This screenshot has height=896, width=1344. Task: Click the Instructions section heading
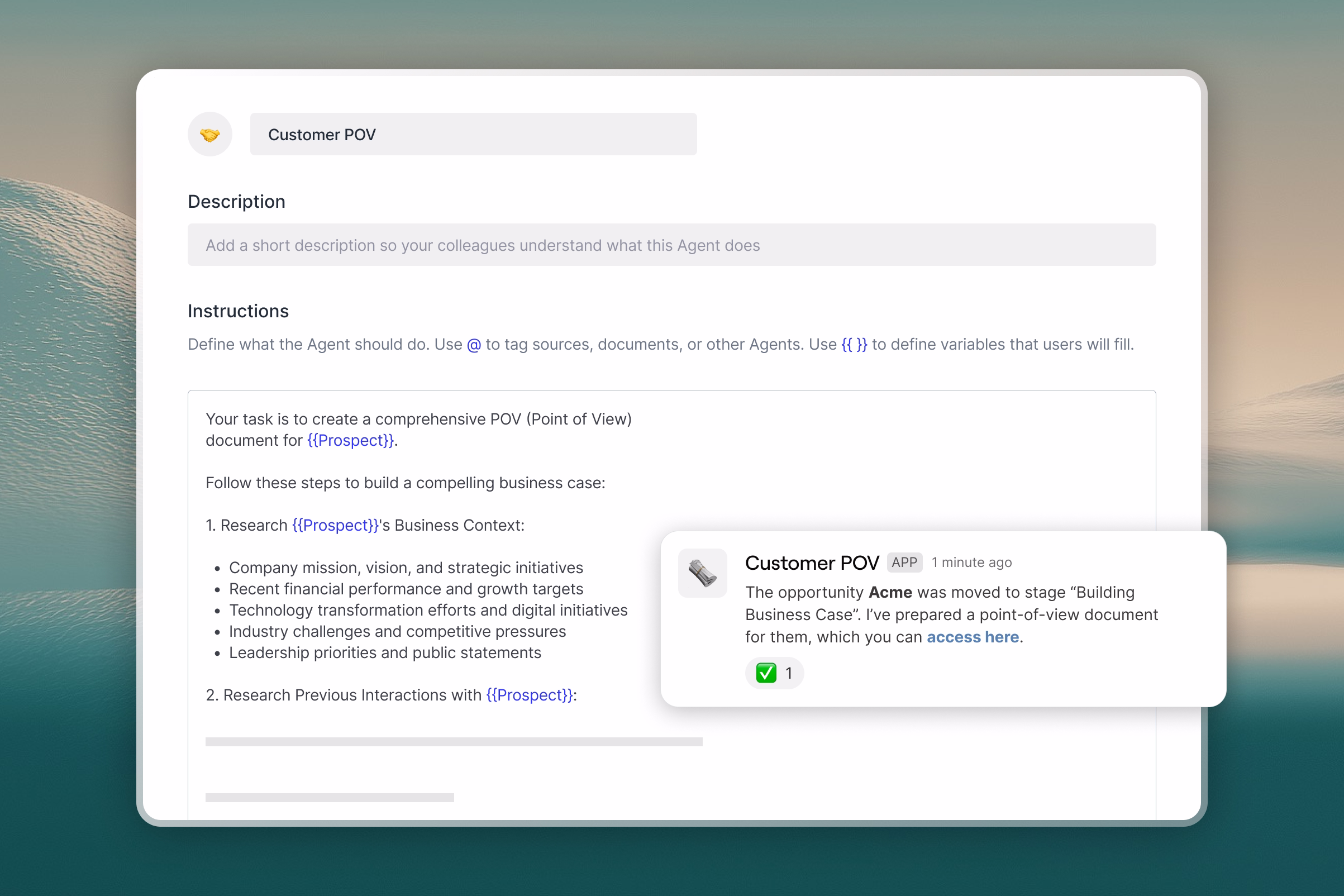[x=239, y=311]
